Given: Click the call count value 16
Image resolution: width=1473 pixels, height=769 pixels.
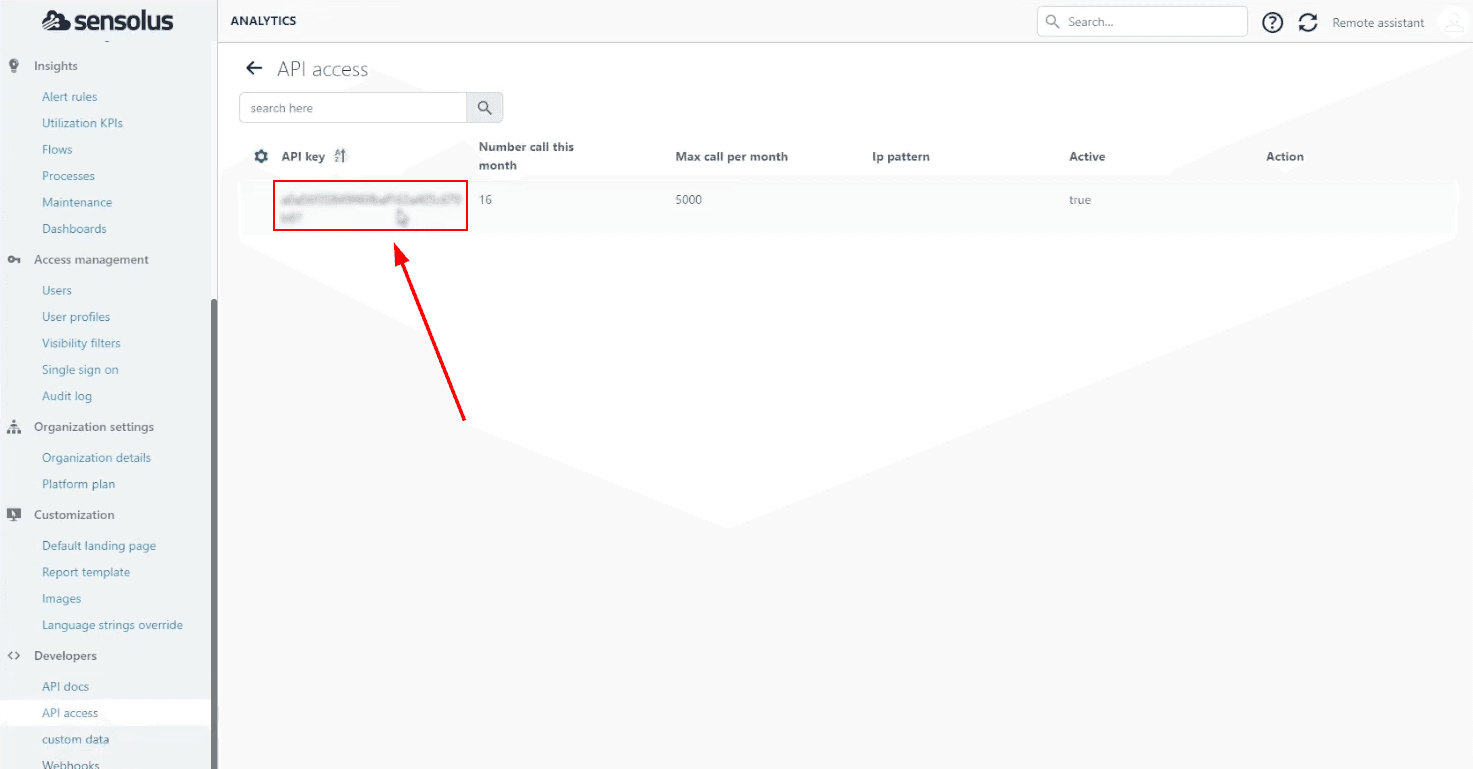Looking at the screenshot, I should click(x=485, y=200).
